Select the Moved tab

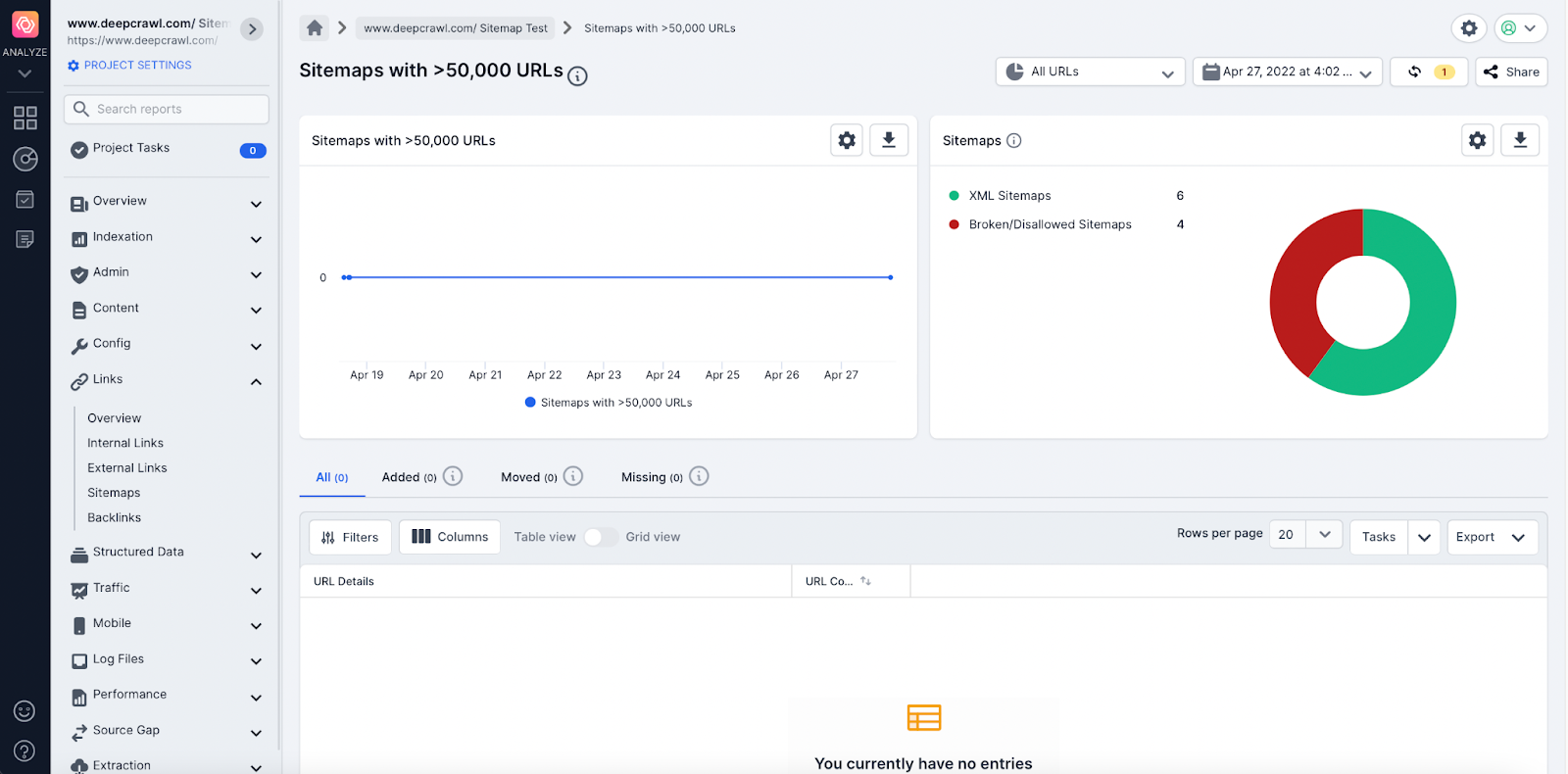(x=528, y=477)
